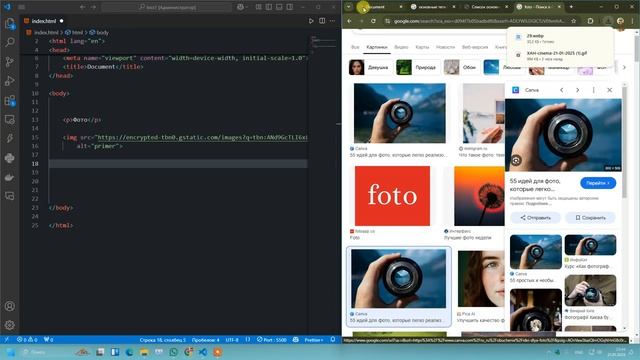This screenshot has height=360, width=640.
Task: Select the Карты search filter tab
Action: tap(422, 47)
